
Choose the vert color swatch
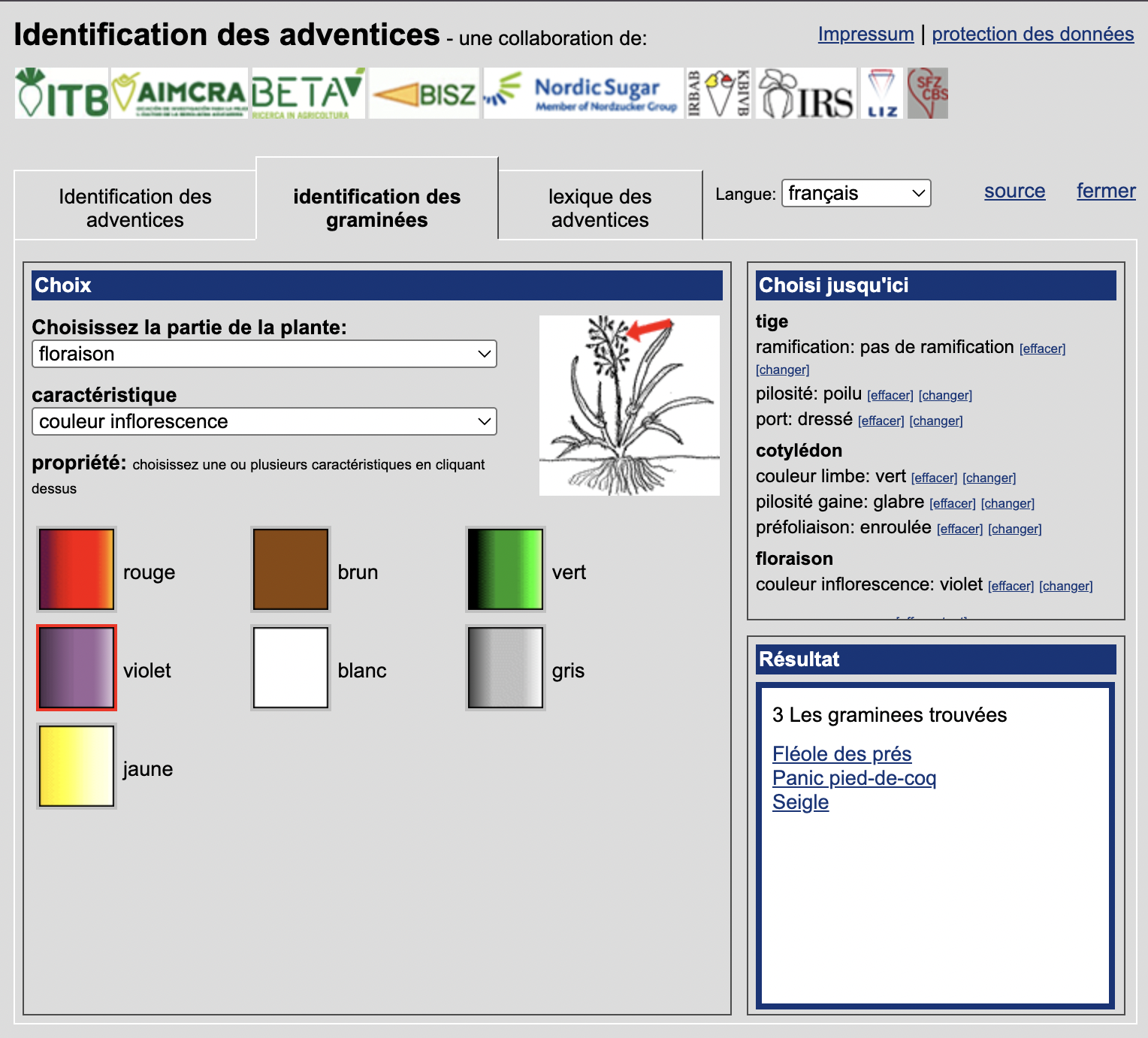coord(506,569)
